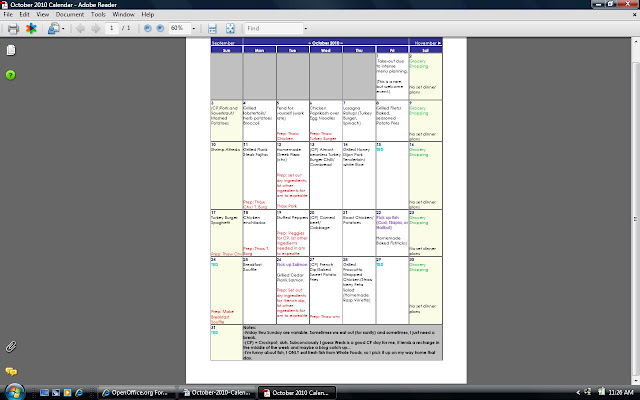Click 'Shrimp Alfredo' entry on October 10
Screen dimensions: 640x400
coord(224,150)
